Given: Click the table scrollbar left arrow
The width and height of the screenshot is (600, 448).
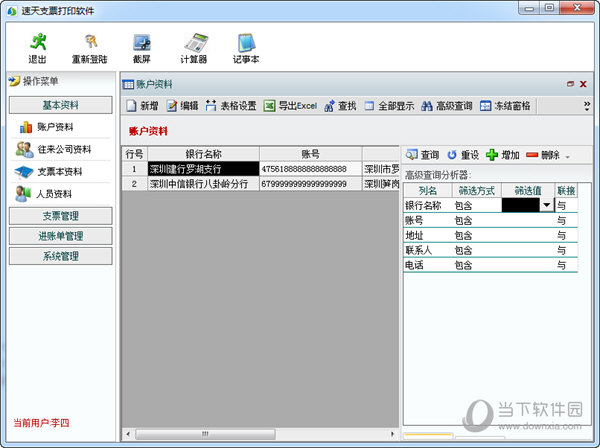Looking at the screenshot, I should click(128, 434).
